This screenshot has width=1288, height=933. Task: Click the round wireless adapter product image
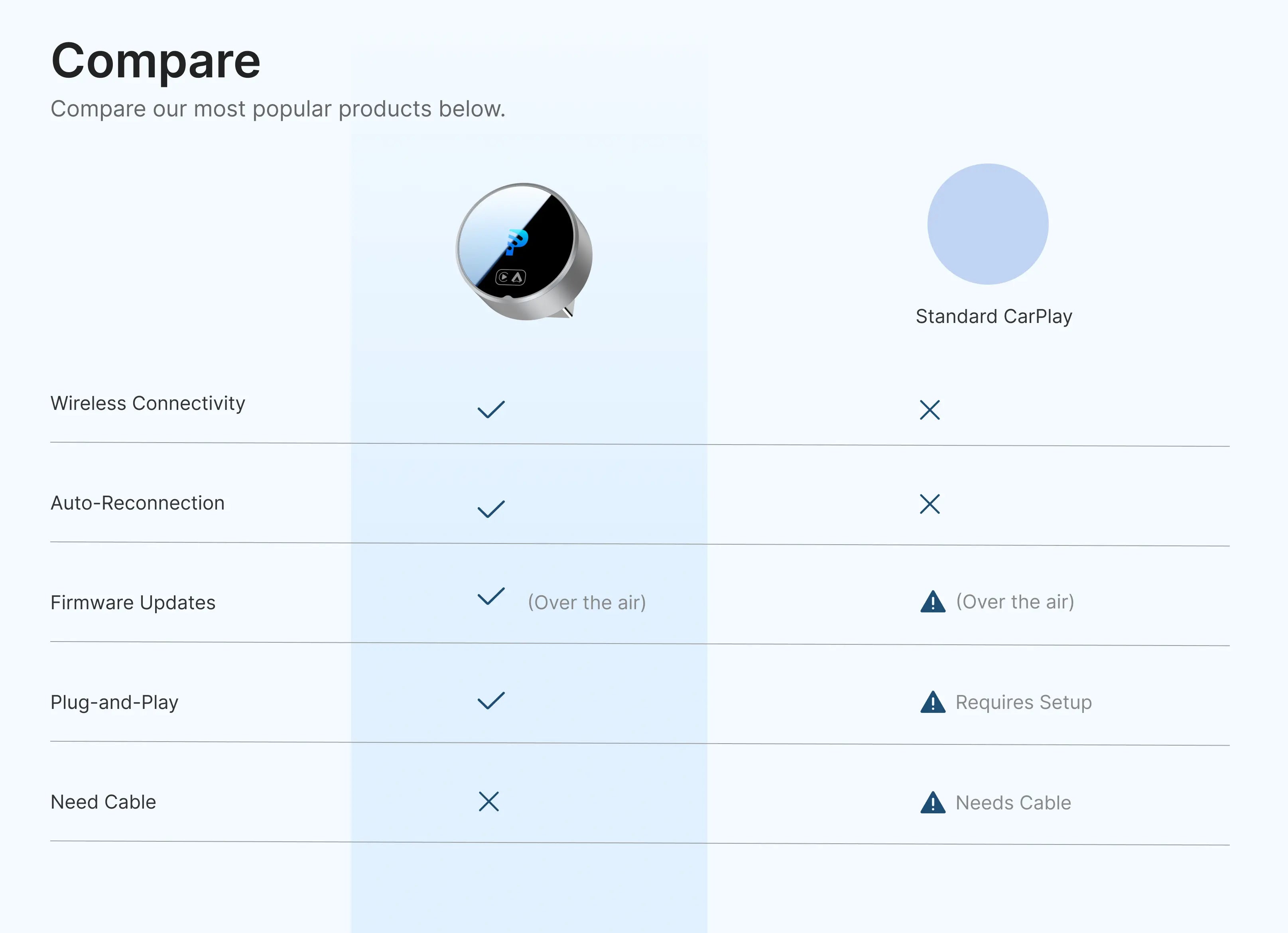524,252
